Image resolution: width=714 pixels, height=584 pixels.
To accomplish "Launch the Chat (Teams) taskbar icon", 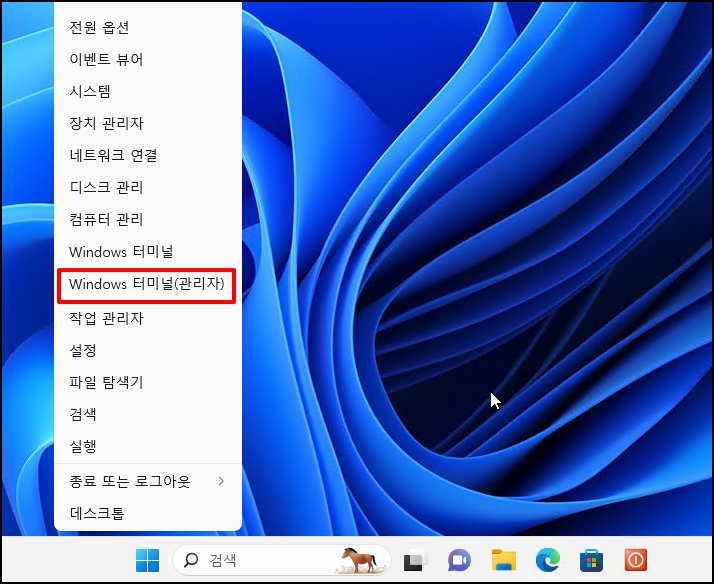I will coord(459,560).
